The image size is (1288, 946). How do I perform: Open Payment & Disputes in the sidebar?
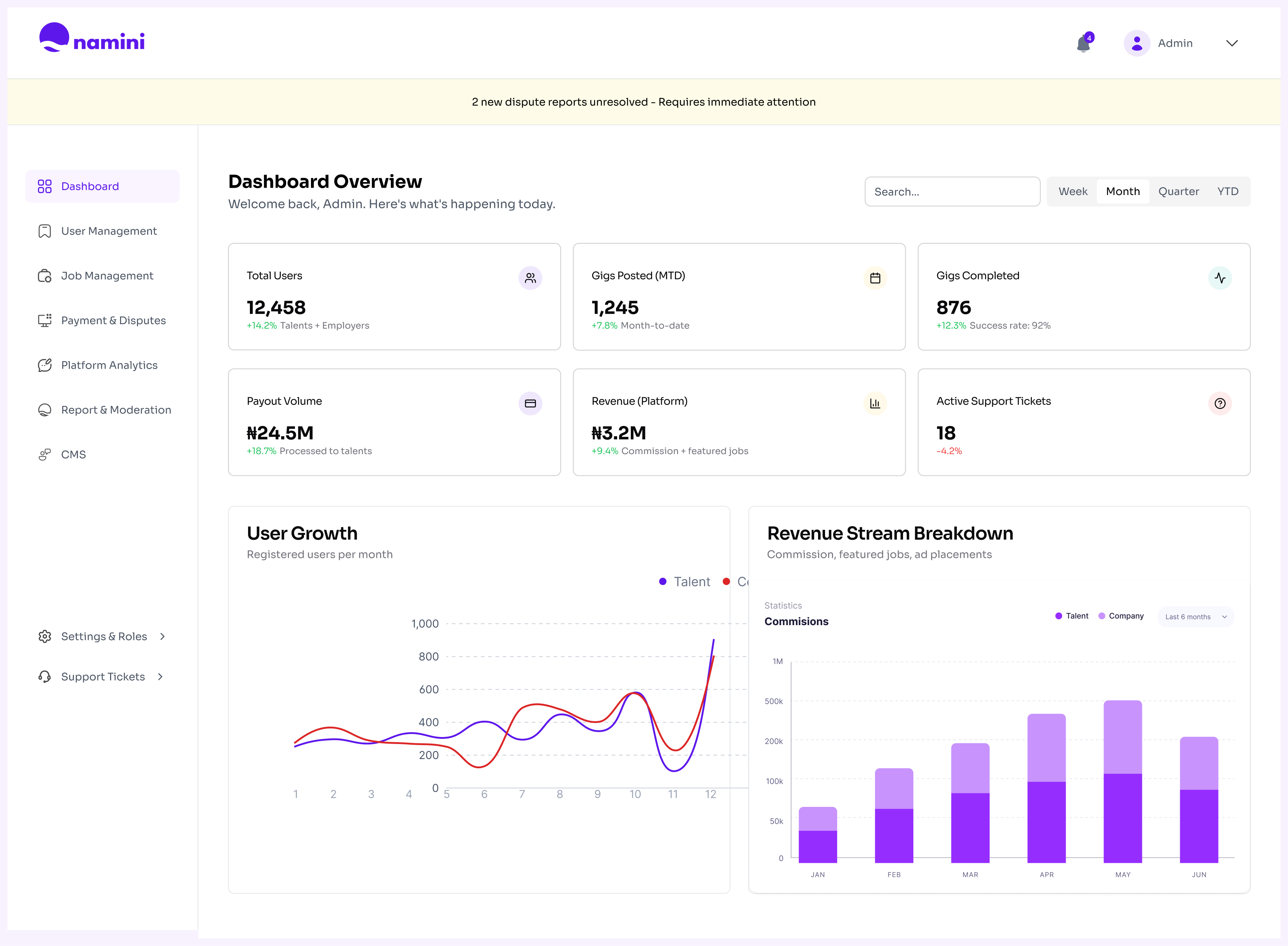pyautogui.click(x=113, y=320)
